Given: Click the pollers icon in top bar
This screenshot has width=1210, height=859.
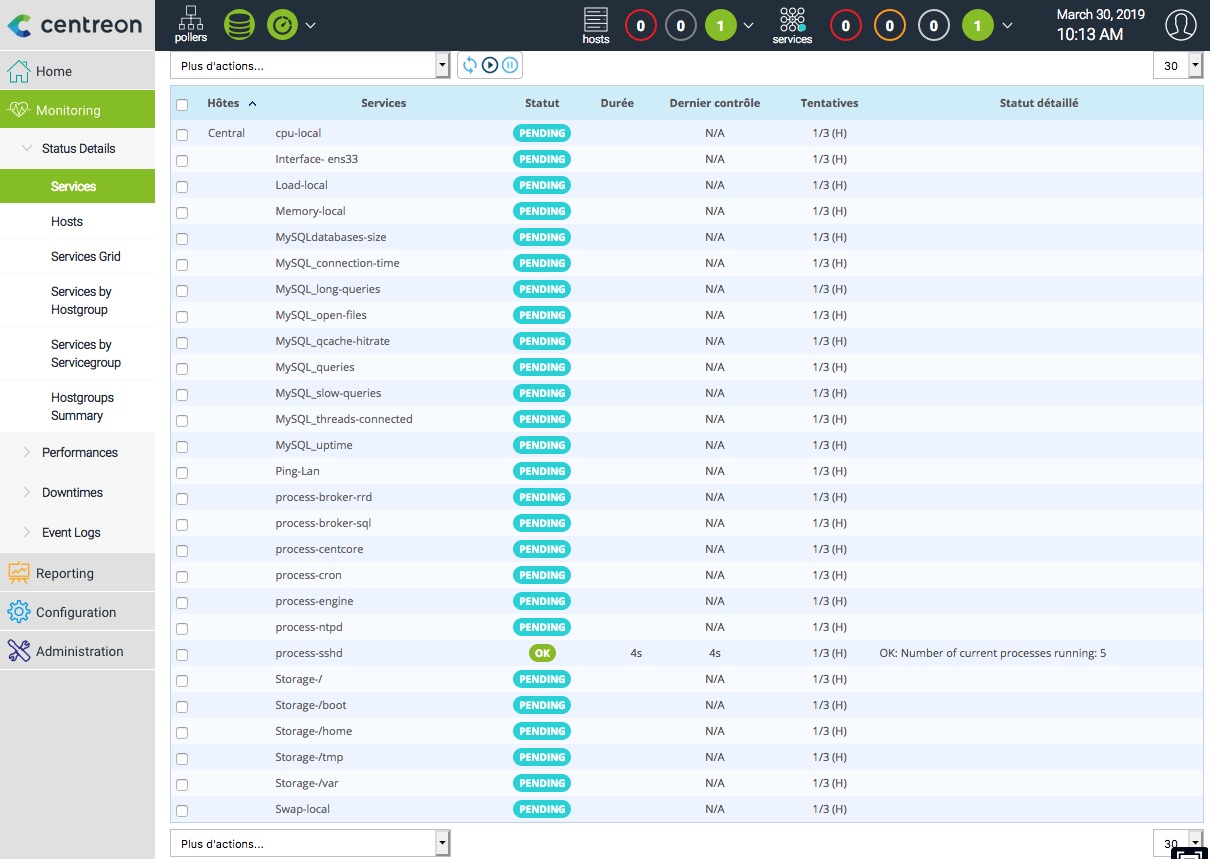Looking at the screenshot, I should [190, 24].
